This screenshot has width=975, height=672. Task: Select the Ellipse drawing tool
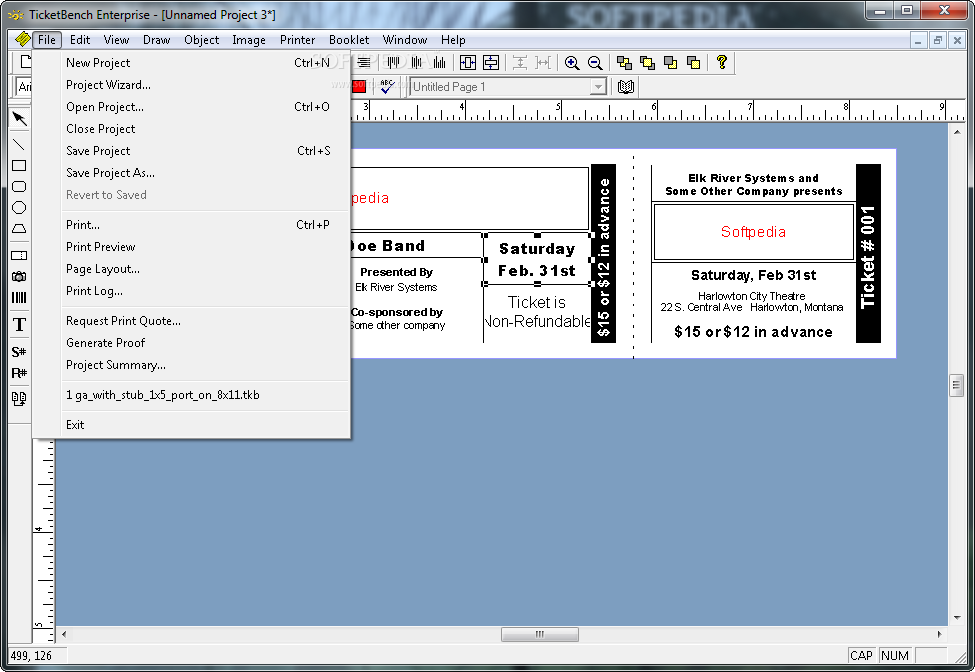[x=19, y=208]
